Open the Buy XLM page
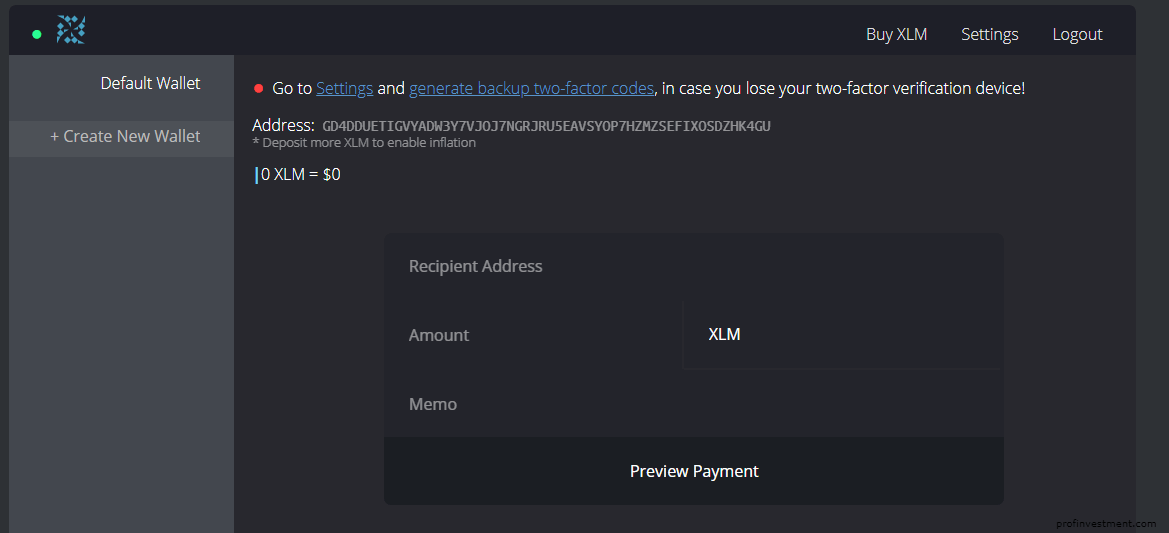 point(896,34)
